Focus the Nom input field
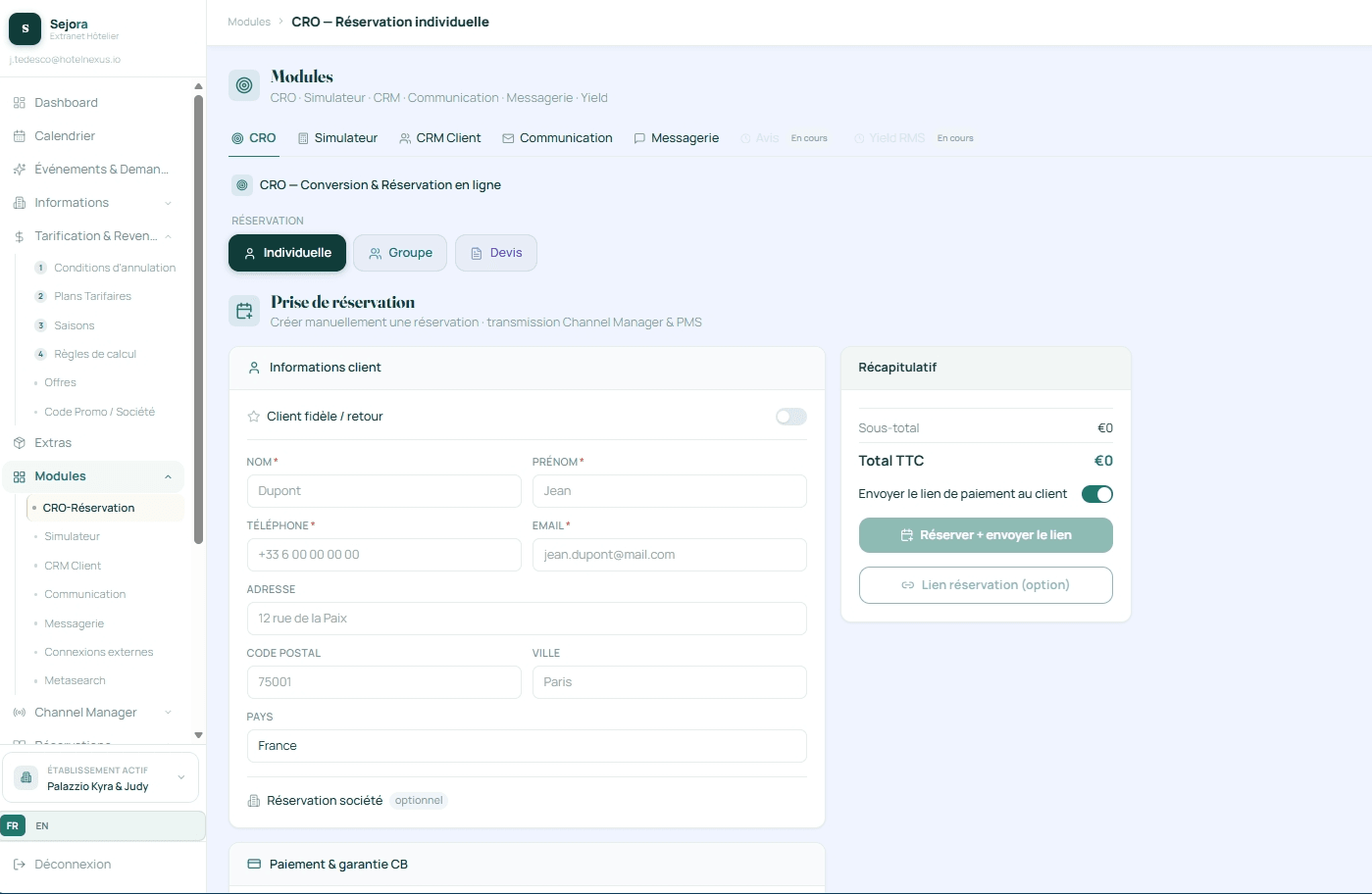 pyautogui.click(x=383, y=491)
